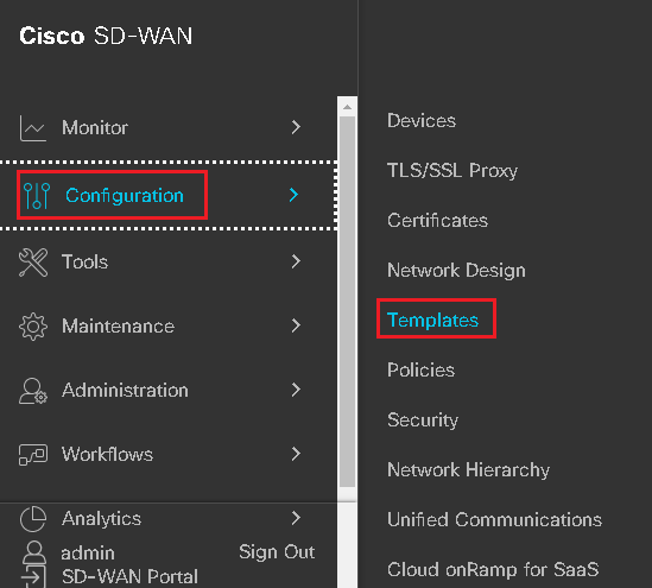The height and width of the screenshot is (588, 652).
Task: Expand the Tools submenu chevron
Action: coord(296,261)
